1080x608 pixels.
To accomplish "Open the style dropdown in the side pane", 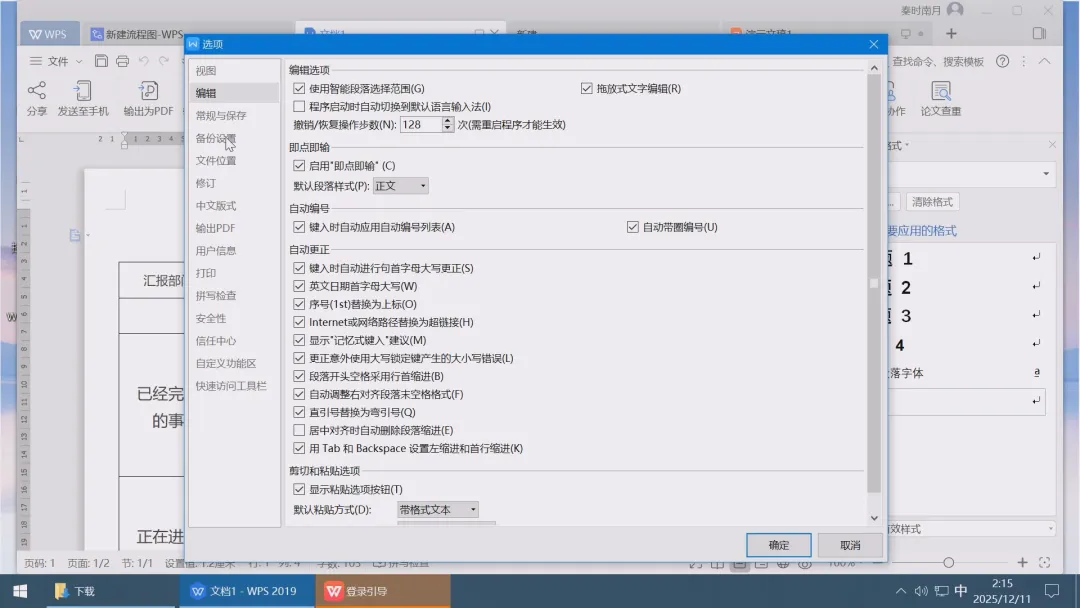I will point(1046,174).
